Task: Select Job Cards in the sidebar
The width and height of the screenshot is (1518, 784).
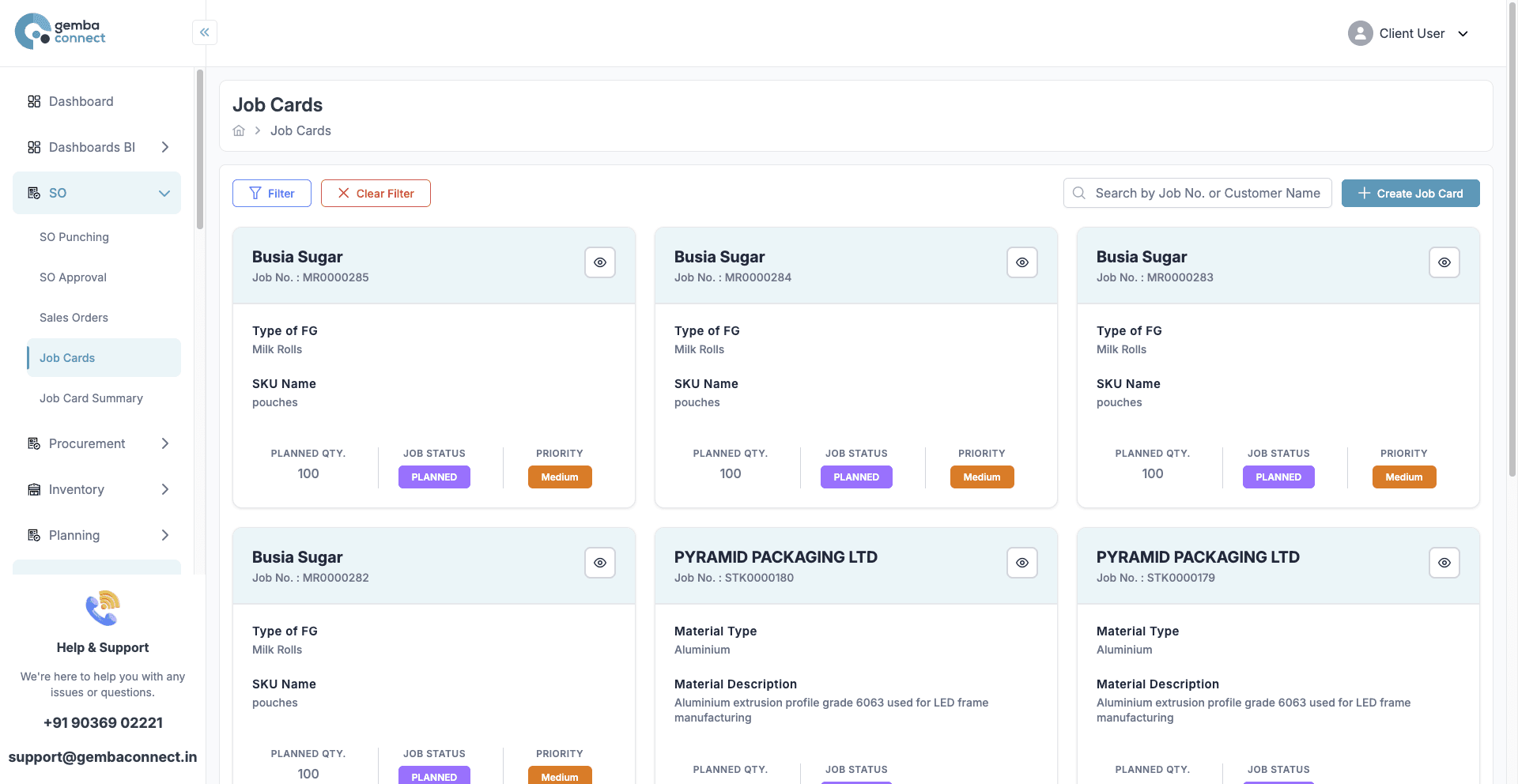Action: pos(104,358)
